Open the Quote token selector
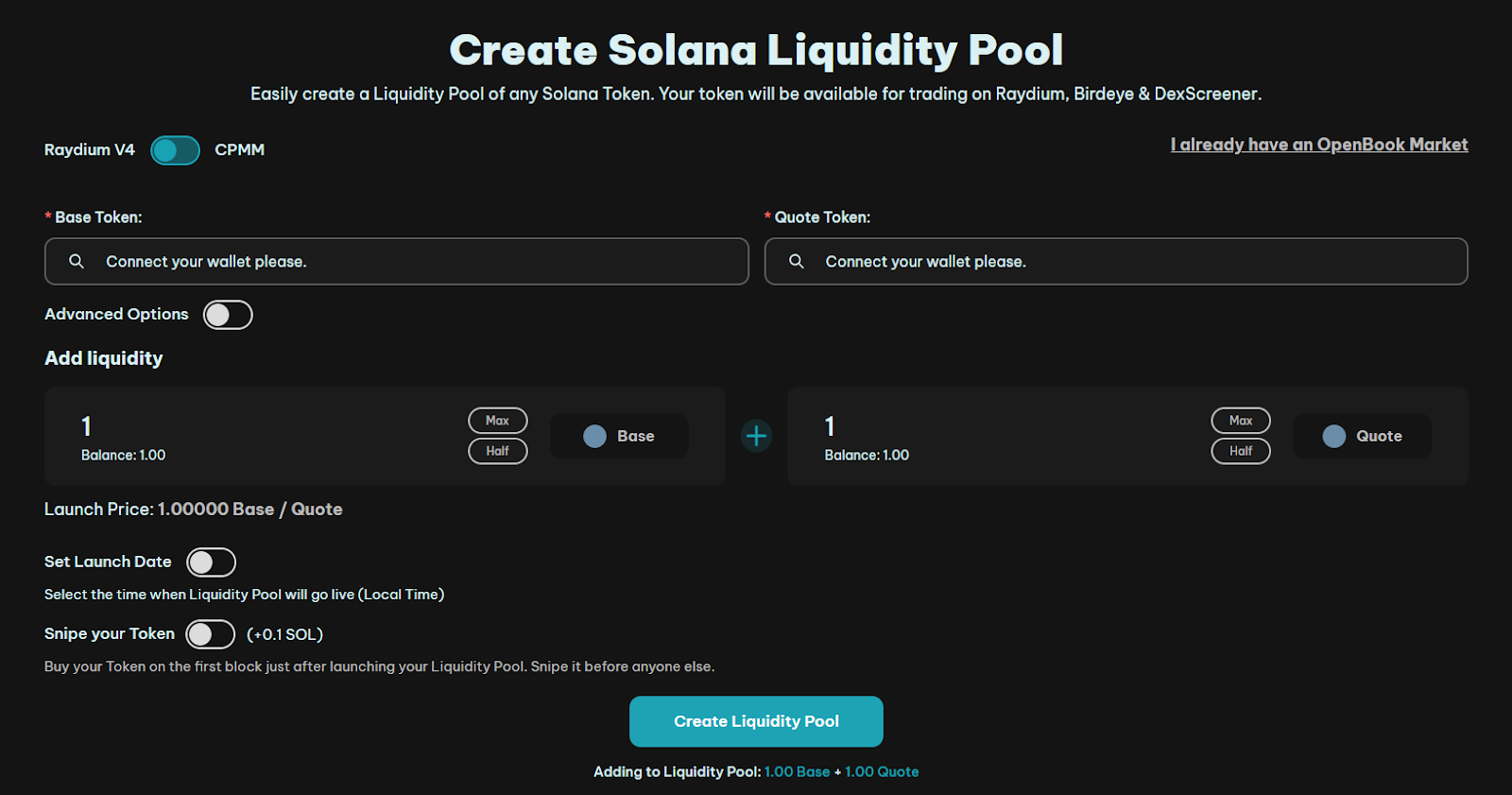 [1362, 436]
